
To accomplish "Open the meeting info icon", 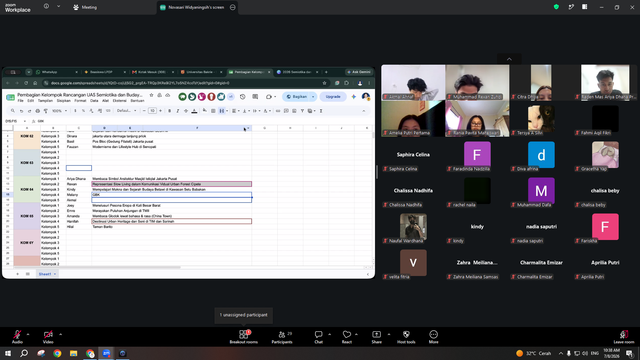I will [x=46, y=7].
